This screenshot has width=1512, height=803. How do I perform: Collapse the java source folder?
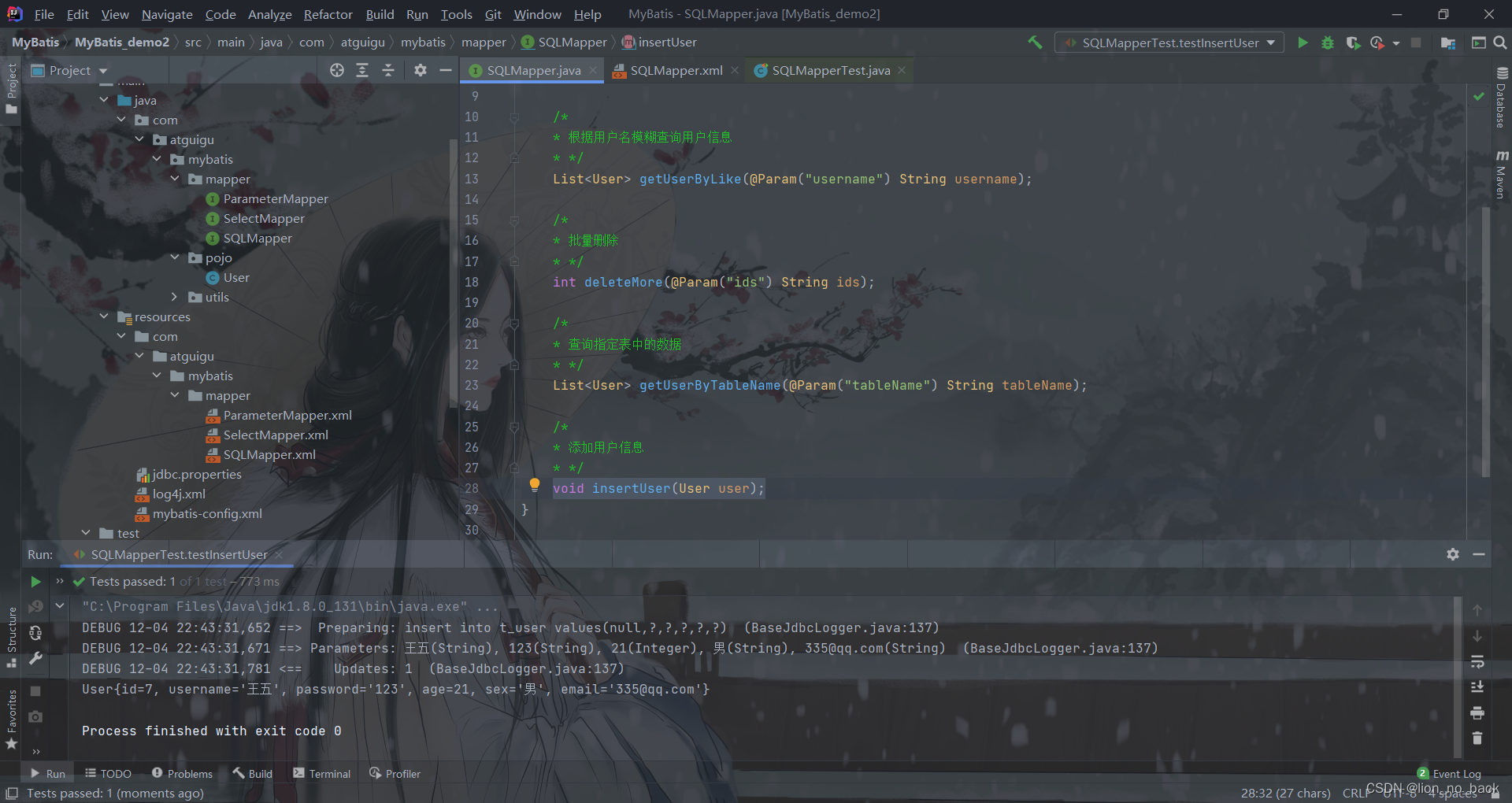[x=104, y=100]
